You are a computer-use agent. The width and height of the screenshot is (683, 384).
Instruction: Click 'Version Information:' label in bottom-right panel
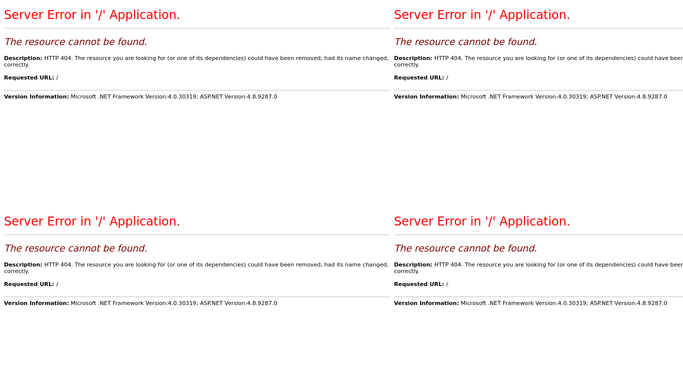pyautogui.click(x=426, y=303)
